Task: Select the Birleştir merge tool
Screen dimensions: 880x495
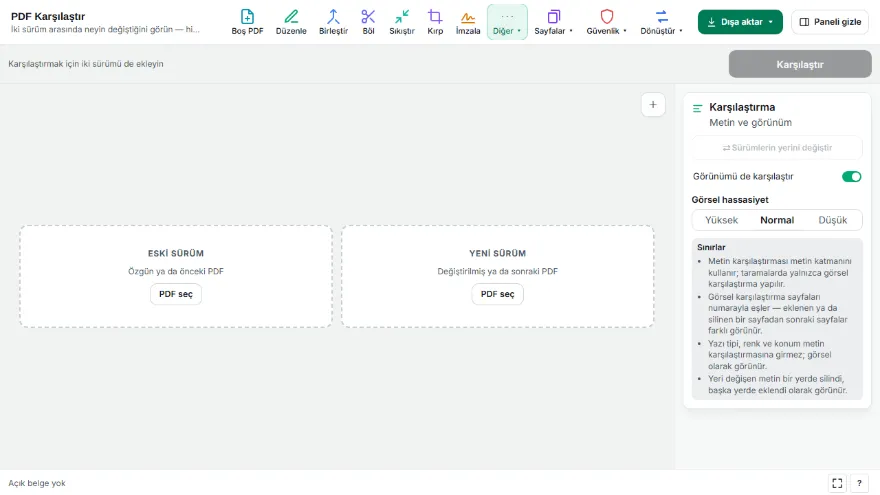Action: [x=333, y=22]
